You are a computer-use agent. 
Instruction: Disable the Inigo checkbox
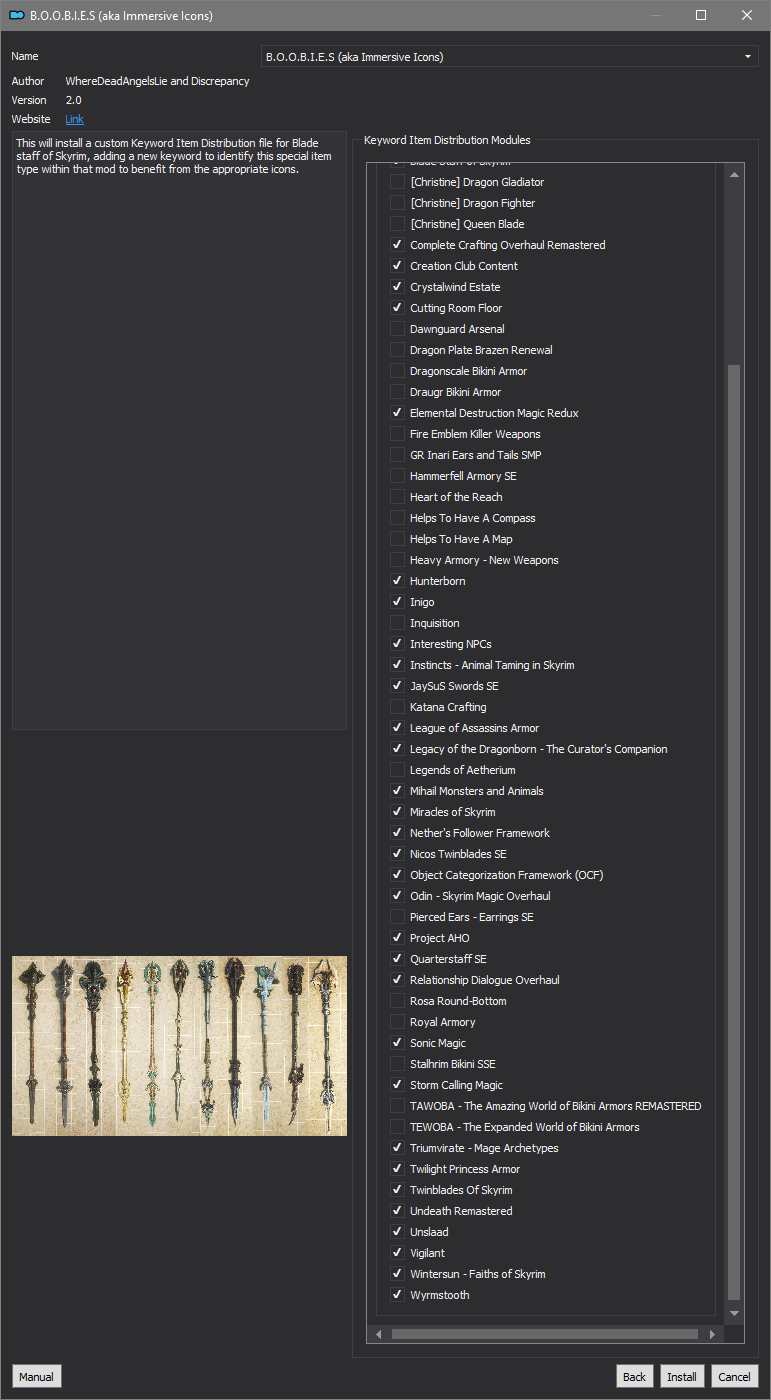pos(397,602)
